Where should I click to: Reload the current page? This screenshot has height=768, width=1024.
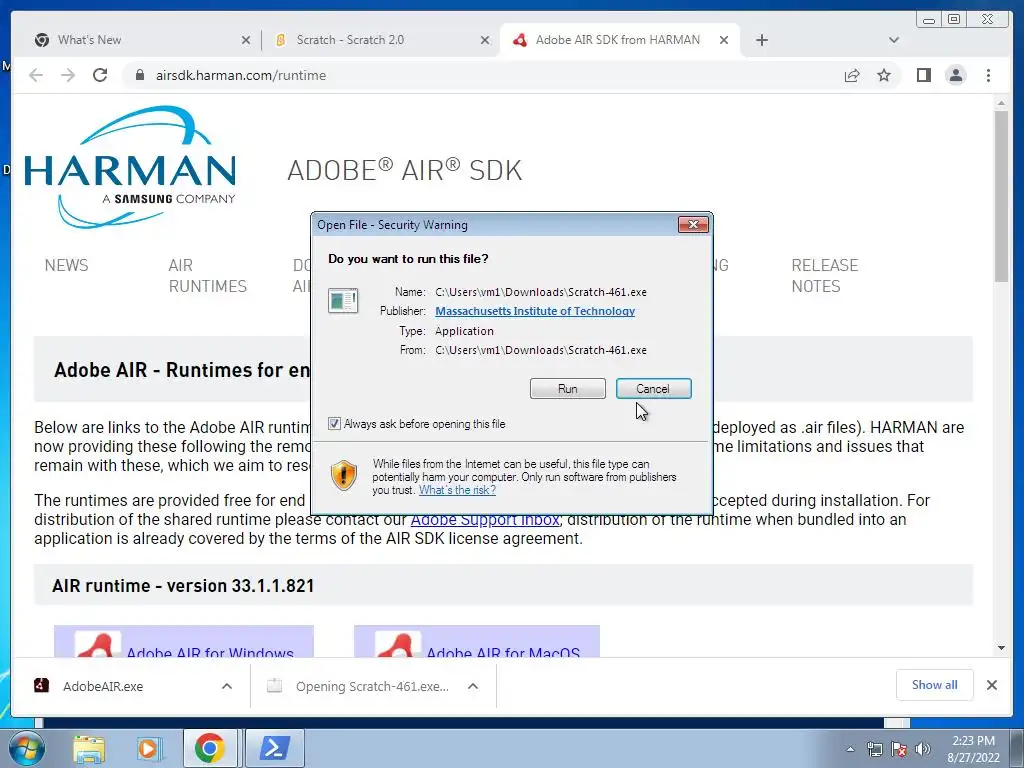[x=100, y=75]
